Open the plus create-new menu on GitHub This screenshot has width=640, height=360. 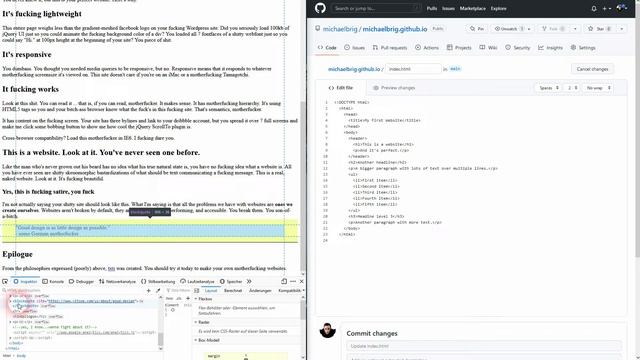tap(607, 9)
